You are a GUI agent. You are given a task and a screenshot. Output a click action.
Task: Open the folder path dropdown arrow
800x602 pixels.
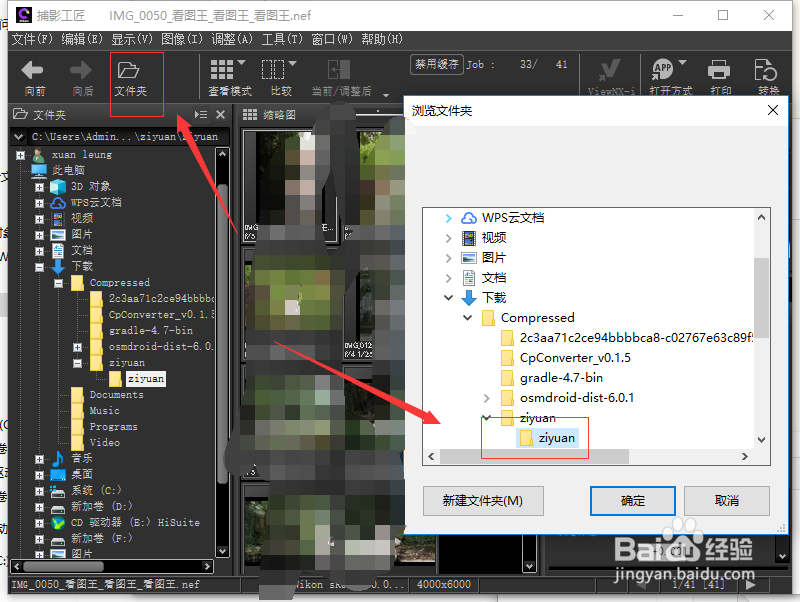[19, 137]
